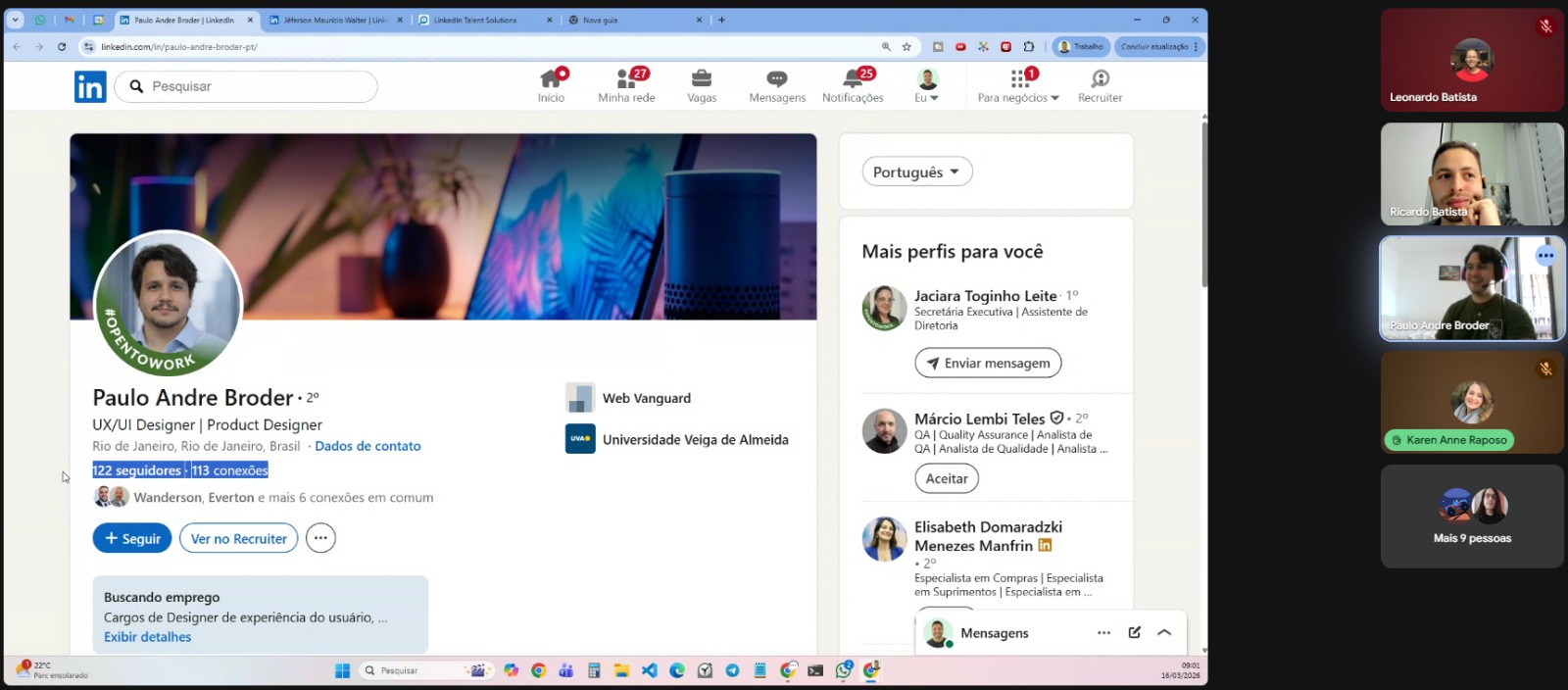Open new browser tab plus button
Viewport: 1568px width, 690px height.
721,20
